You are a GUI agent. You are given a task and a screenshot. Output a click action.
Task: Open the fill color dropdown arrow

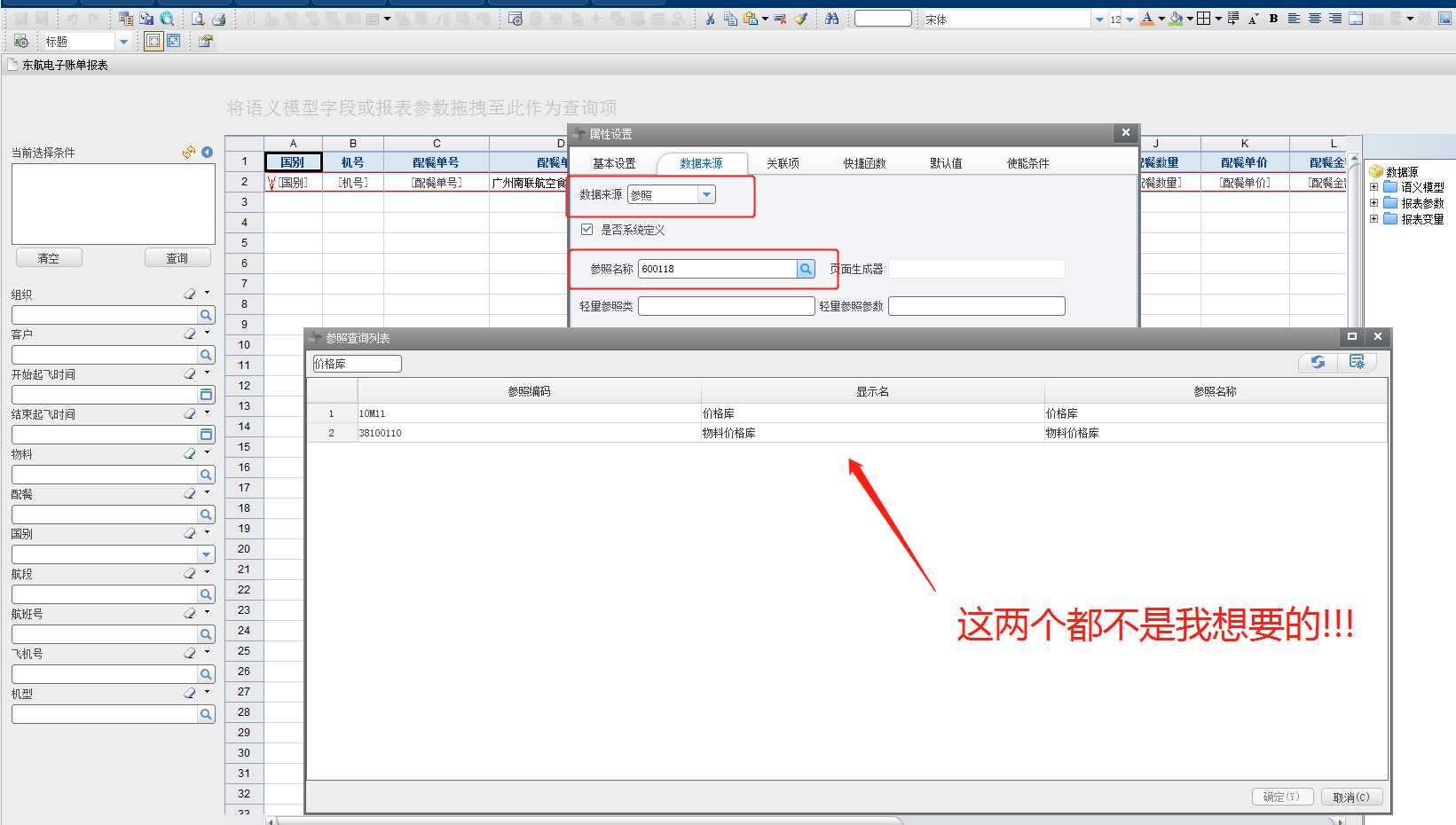point(1190,19)
